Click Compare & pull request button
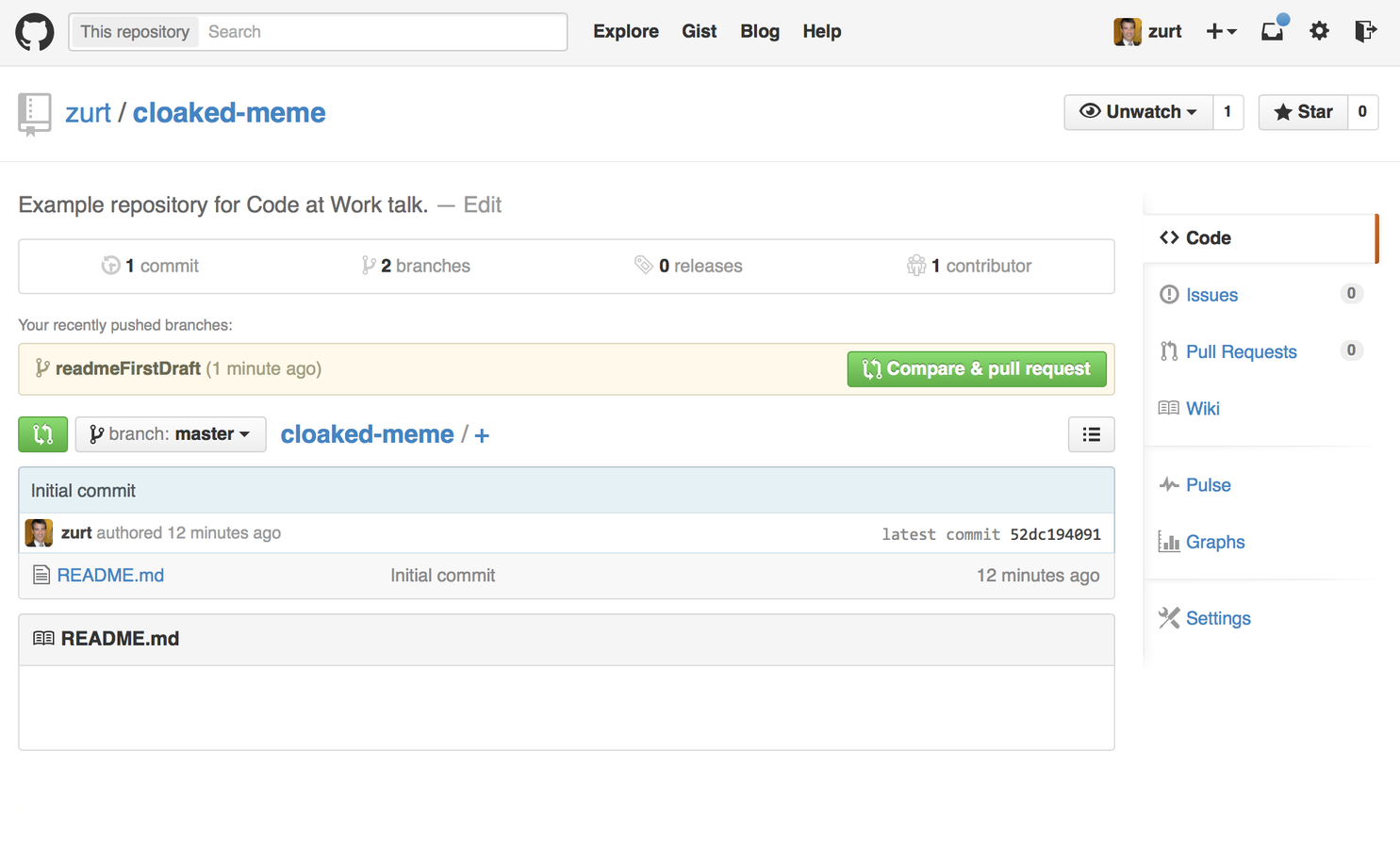 (x=977, y=368)
